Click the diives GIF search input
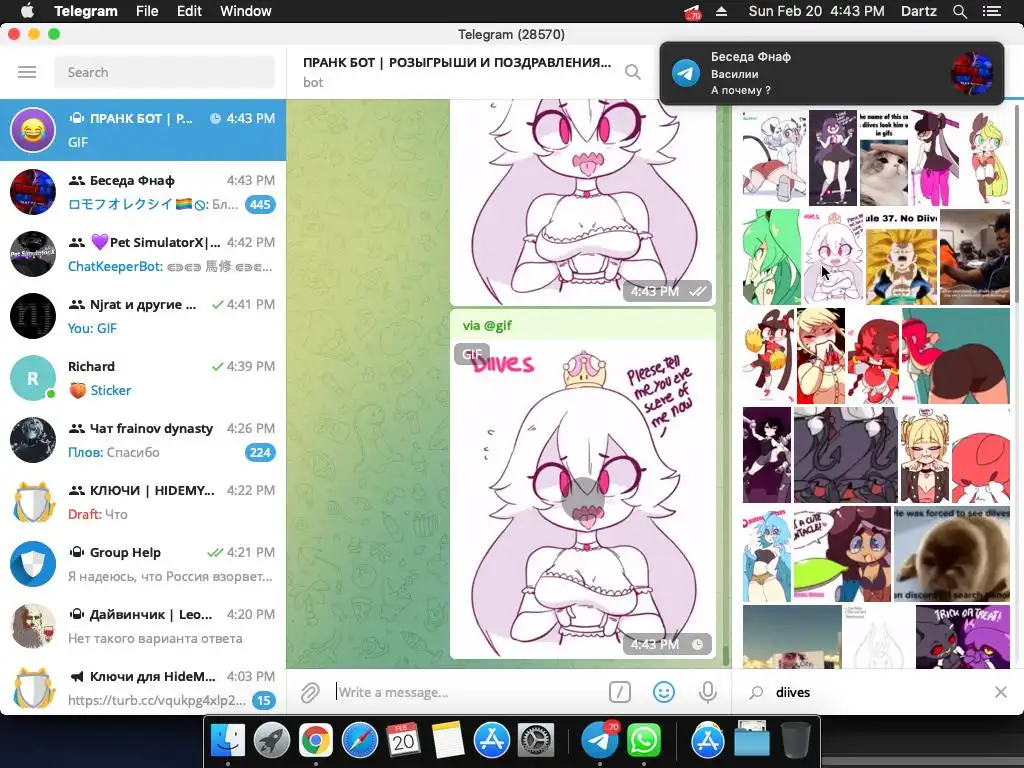Screen dimensions: 1024x768 coord(878,692)
